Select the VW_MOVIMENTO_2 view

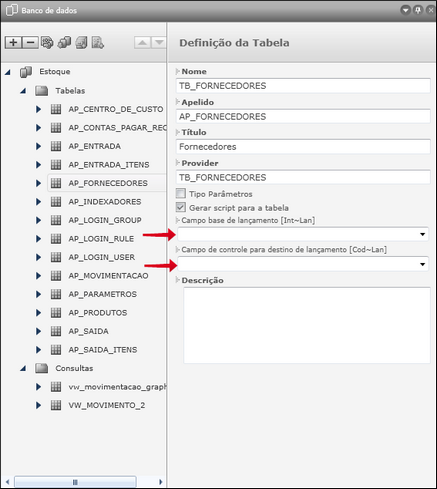coord(107,405)
